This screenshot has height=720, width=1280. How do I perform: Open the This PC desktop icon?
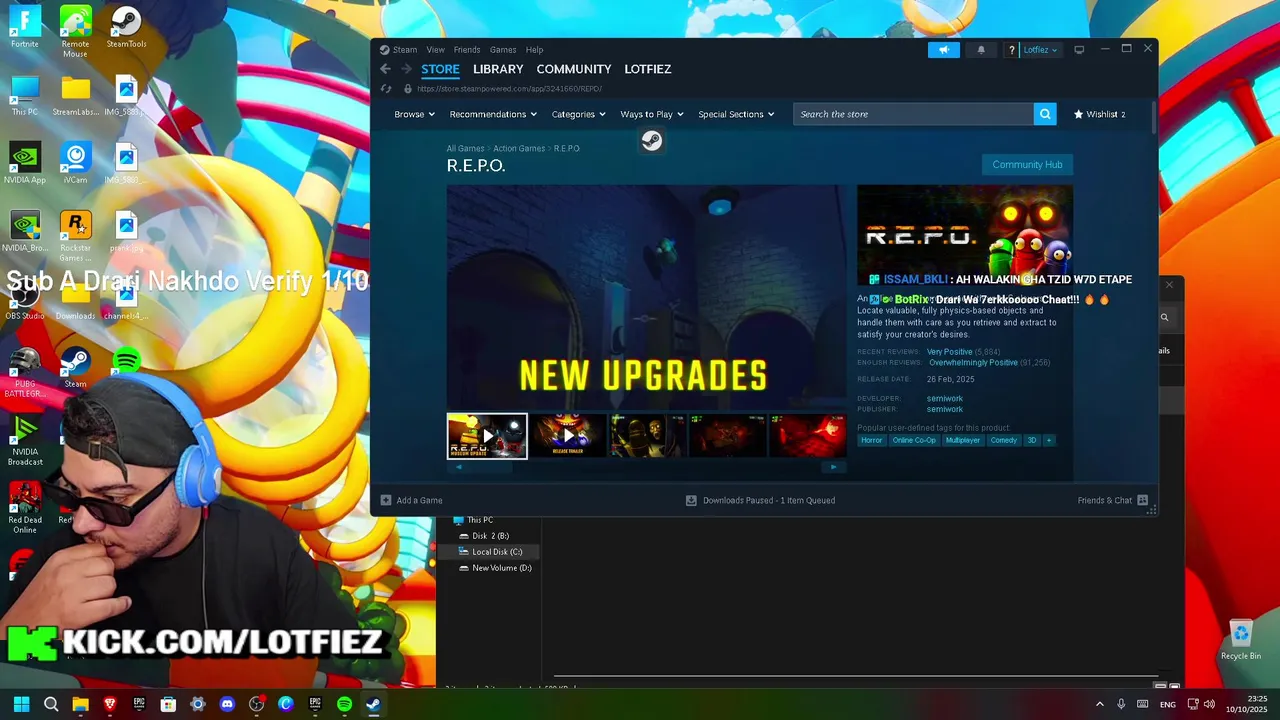pos(25,96)
